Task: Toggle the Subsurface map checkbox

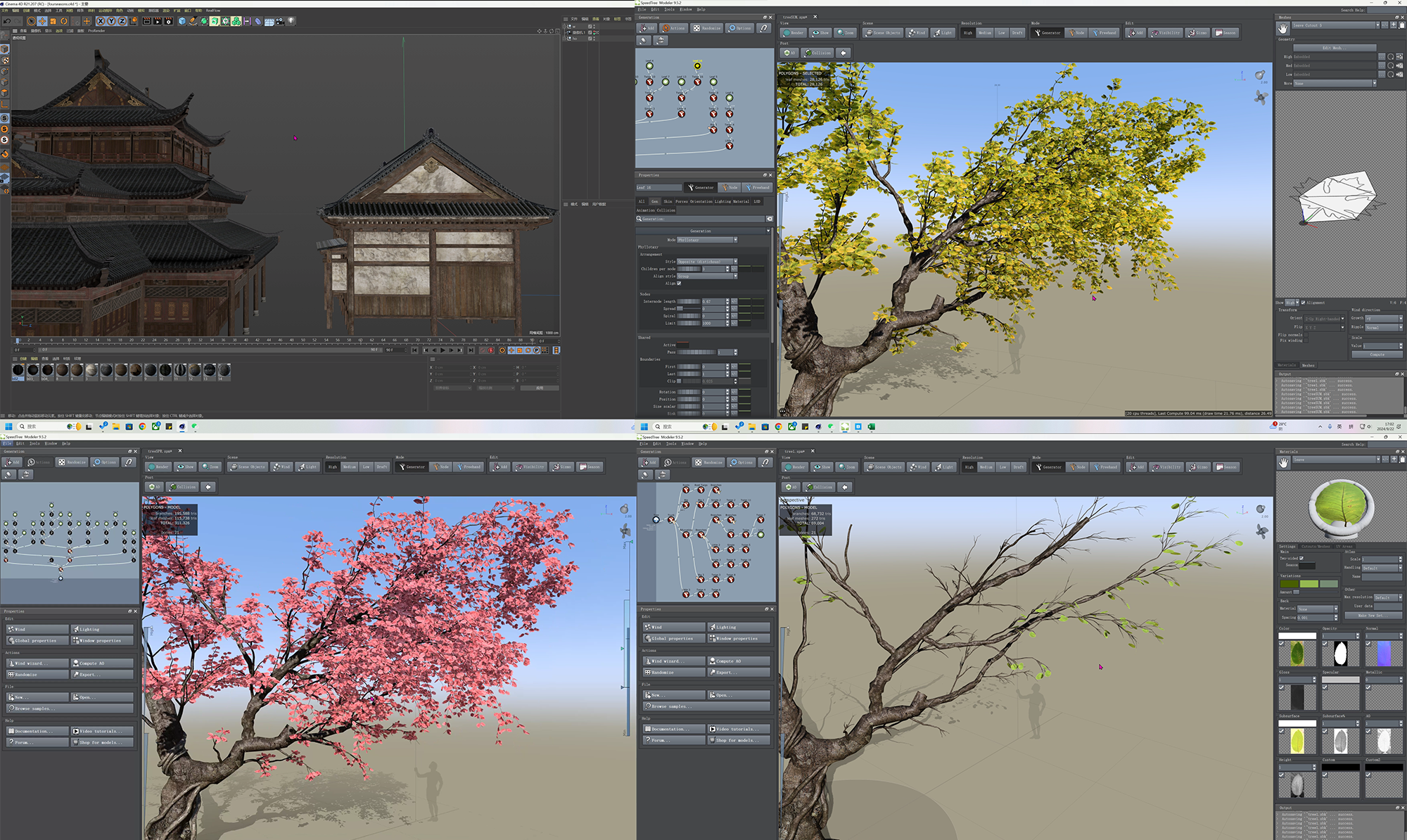Action: [1281, 730]
